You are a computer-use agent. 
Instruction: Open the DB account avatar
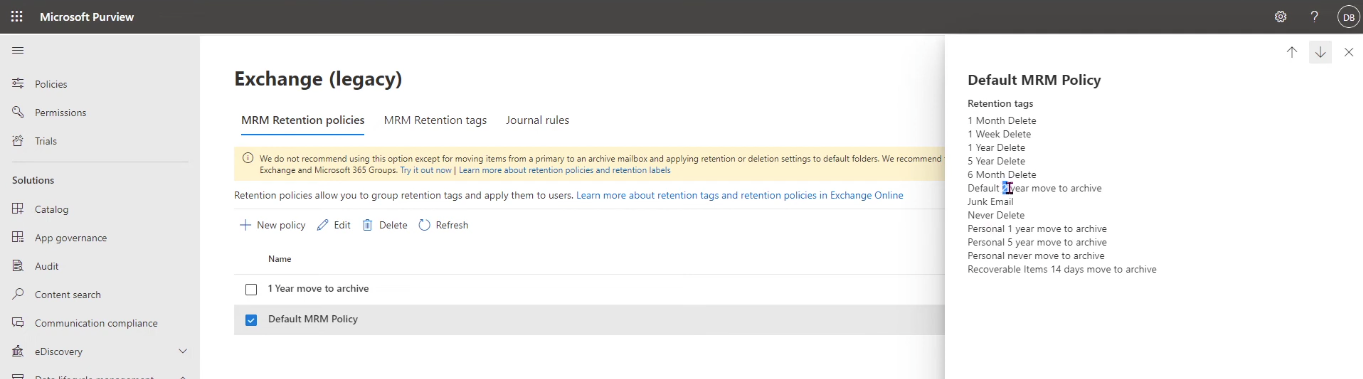1347,17
